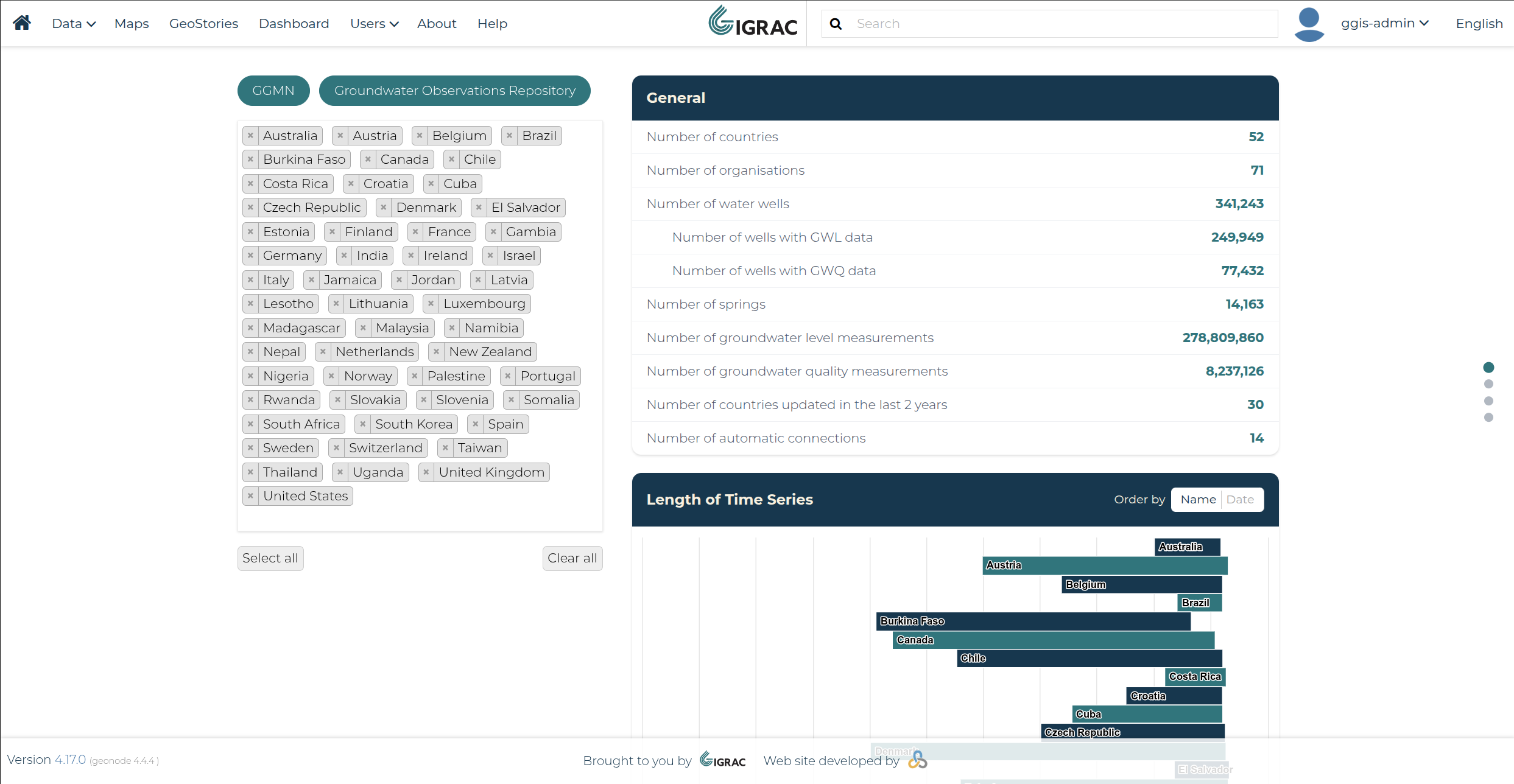
Task: Open the English language selector
Action: tap(1479, 24)
